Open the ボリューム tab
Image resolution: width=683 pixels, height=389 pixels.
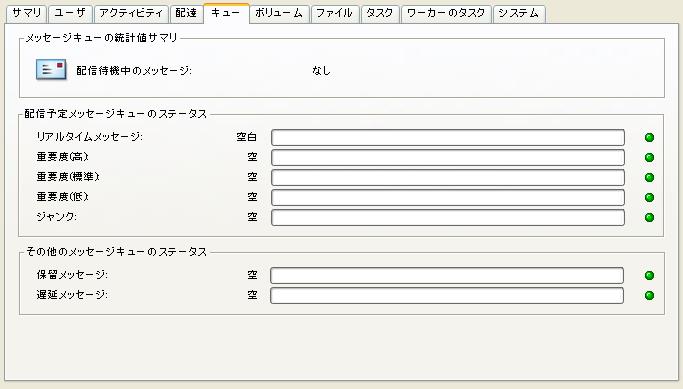coord(279,14)
